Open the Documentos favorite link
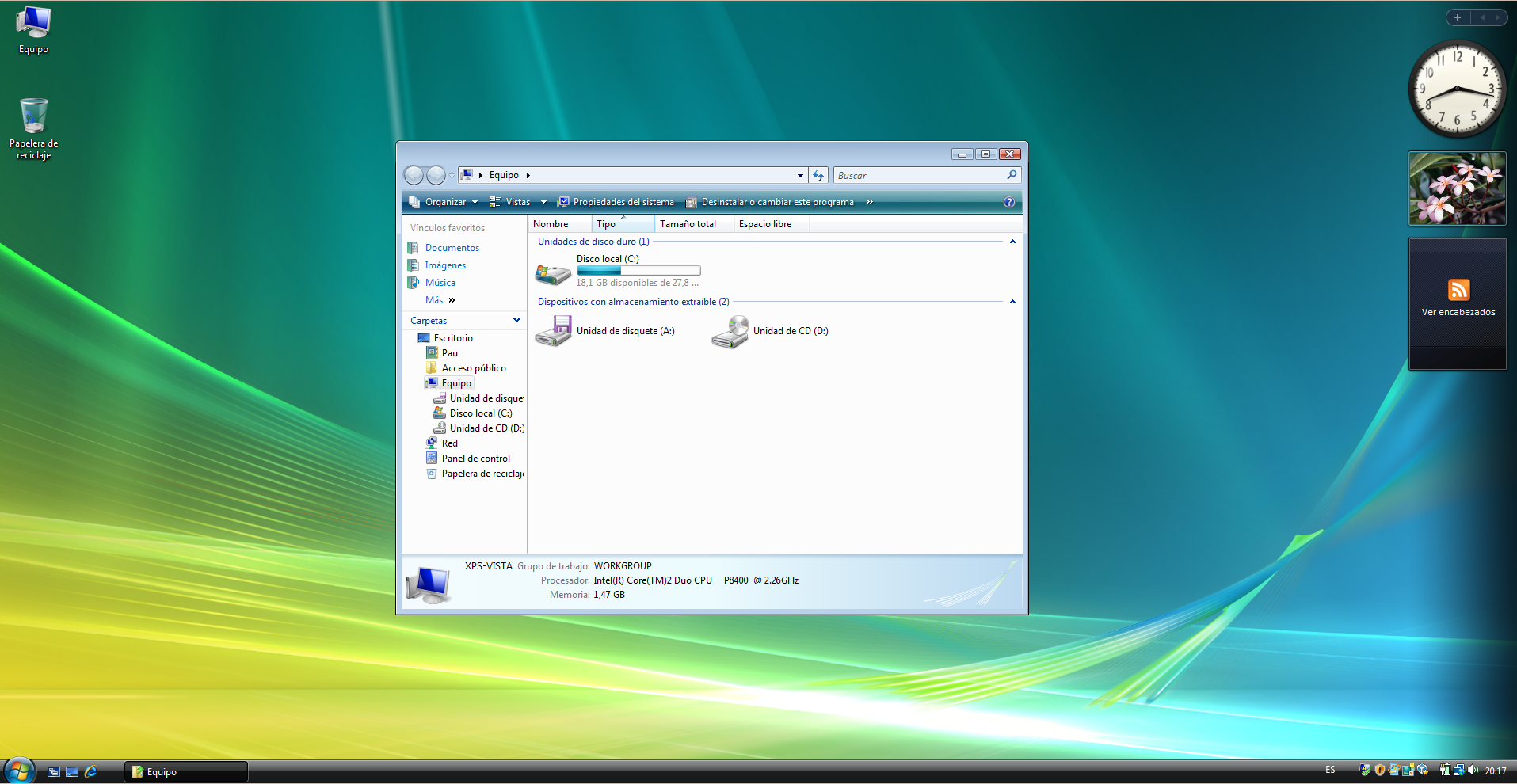 (x=452, y=248)
